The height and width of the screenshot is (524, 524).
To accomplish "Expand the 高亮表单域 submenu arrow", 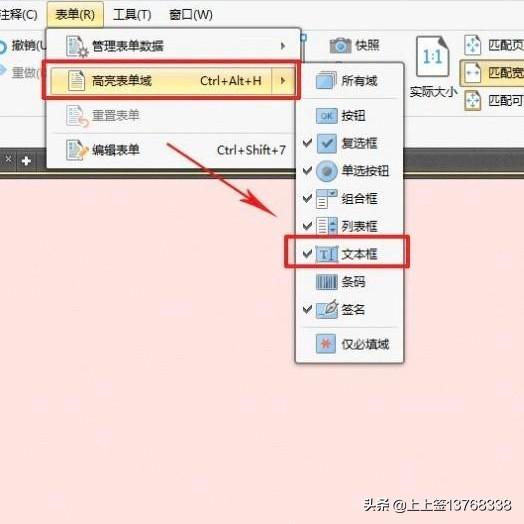I will 283,81.
